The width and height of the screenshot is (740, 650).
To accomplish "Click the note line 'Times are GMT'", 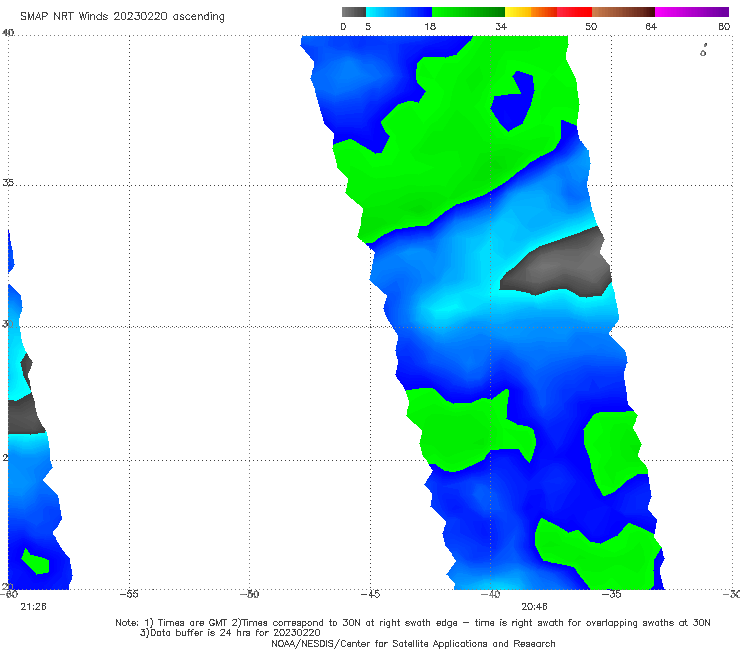I will click(193, 623).
